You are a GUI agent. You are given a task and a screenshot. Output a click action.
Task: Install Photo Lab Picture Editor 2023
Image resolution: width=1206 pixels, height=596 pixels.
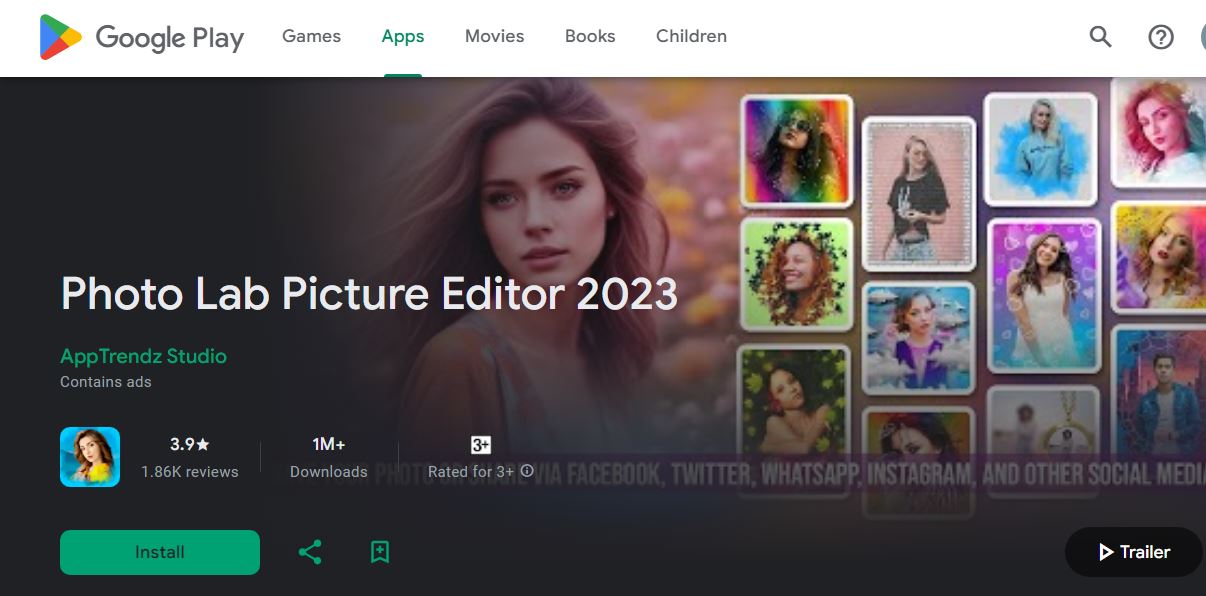point(159,551)
